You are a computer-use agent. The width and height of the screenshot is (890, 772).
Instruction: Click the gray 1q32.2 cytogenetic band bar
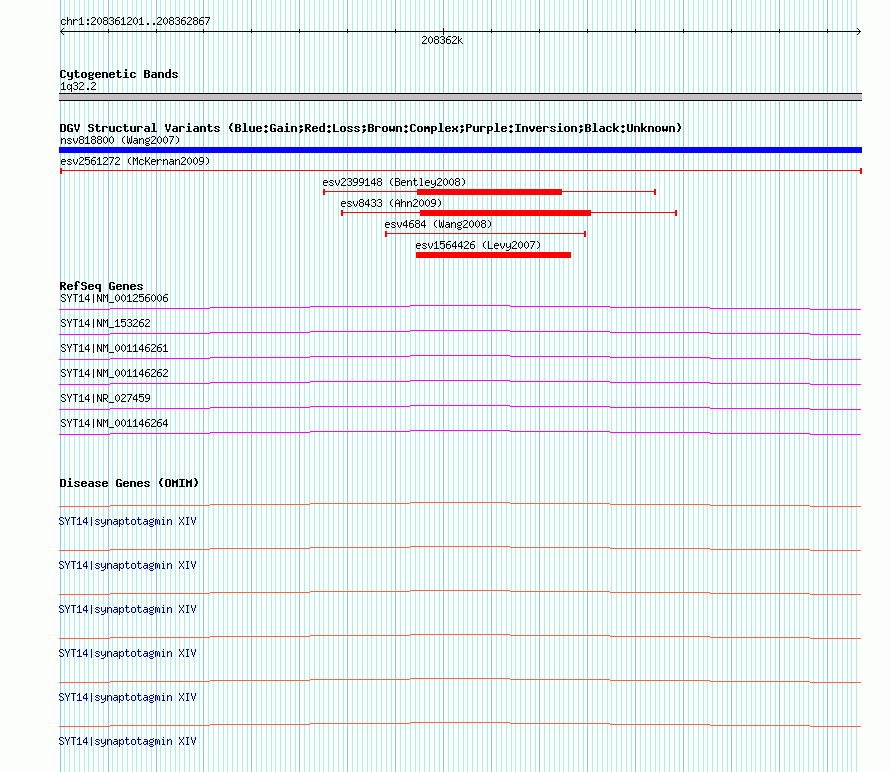coord(460,97)
